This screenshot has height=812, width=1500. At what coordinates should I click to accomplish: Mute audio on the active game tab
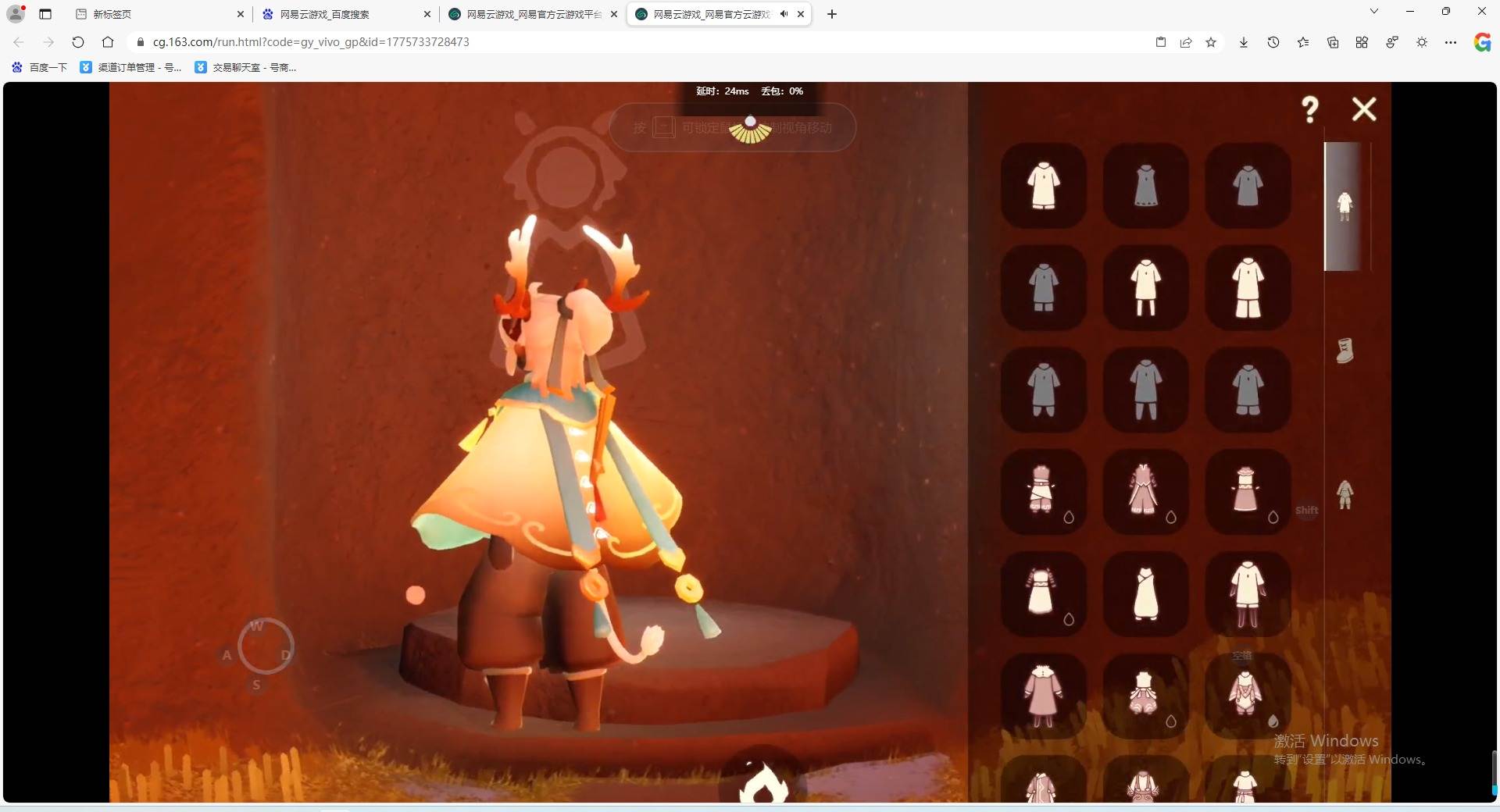tap(784, 14)
